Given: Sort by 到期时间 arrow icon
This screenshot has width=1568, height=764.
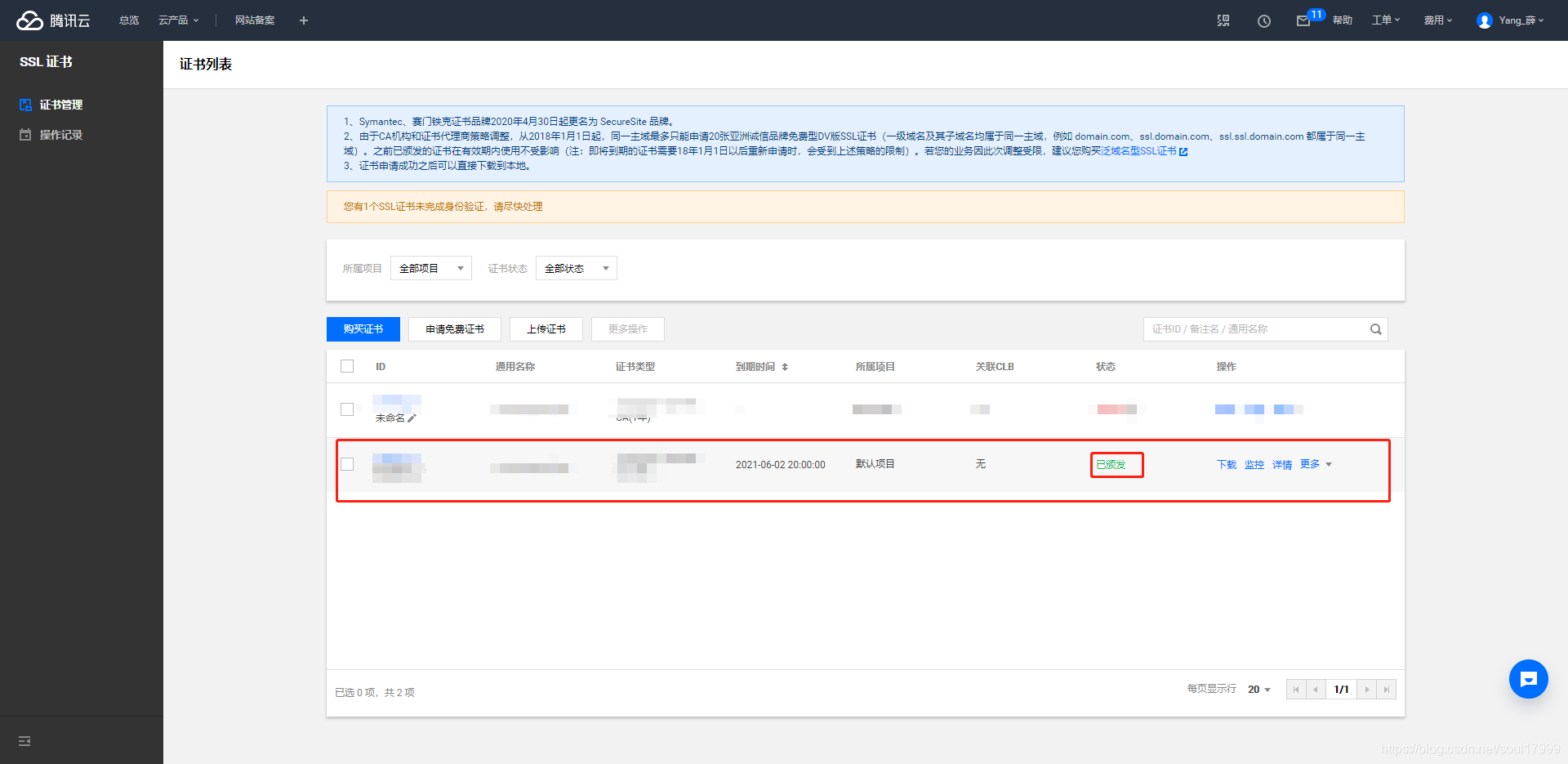Looking at the screenshot, I should (x=785, y=367).
